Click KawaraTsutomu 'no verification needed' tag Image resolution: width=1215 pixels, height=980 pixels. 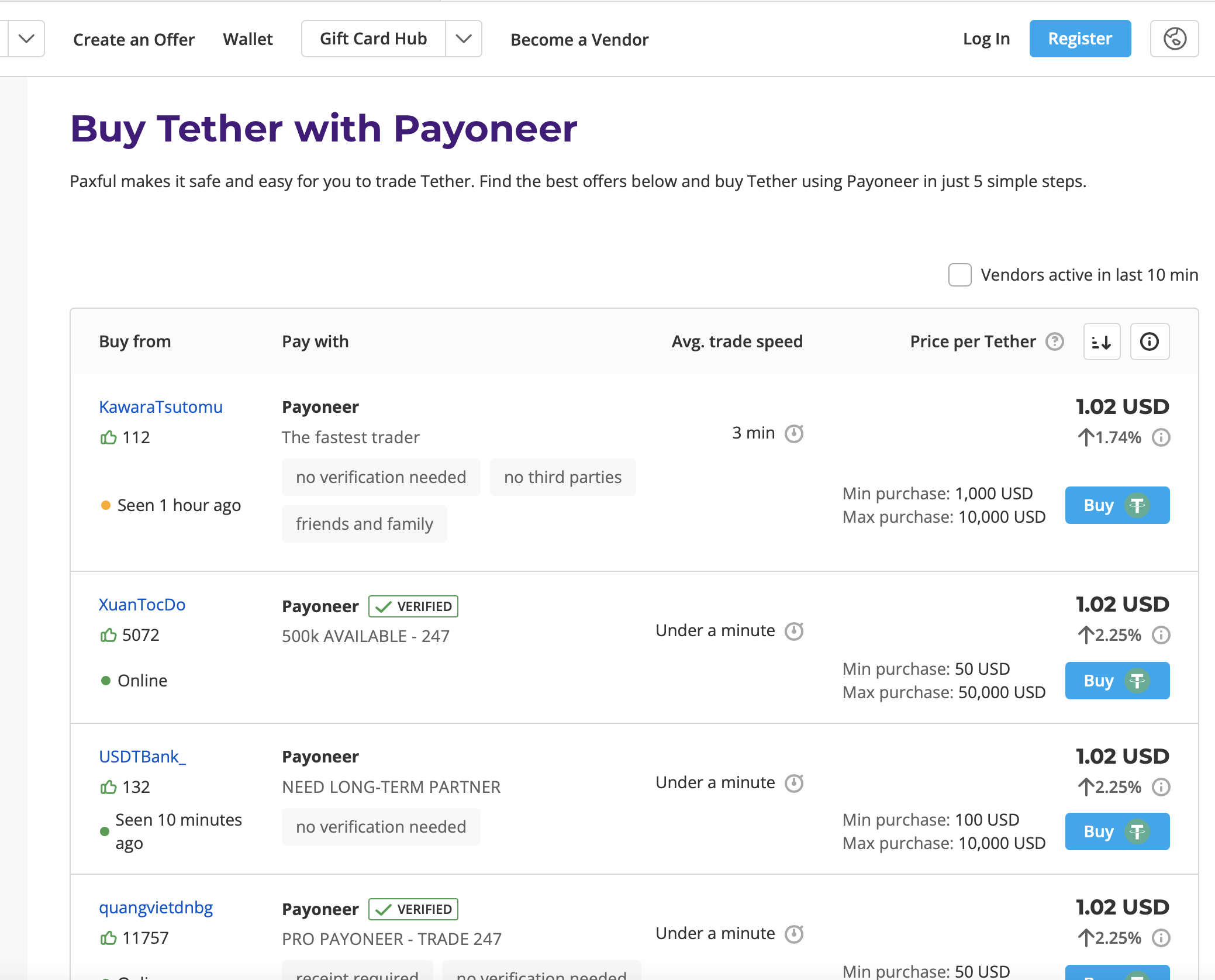click(x=381, y=477)
